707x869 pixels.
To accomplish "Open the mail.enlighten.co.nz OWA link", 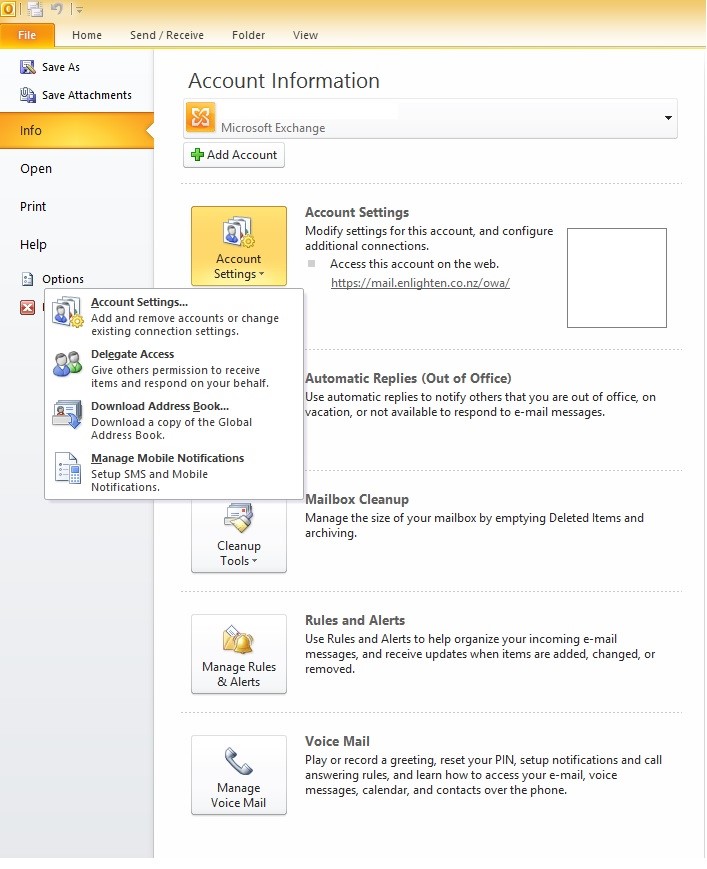I will [420, 283].
